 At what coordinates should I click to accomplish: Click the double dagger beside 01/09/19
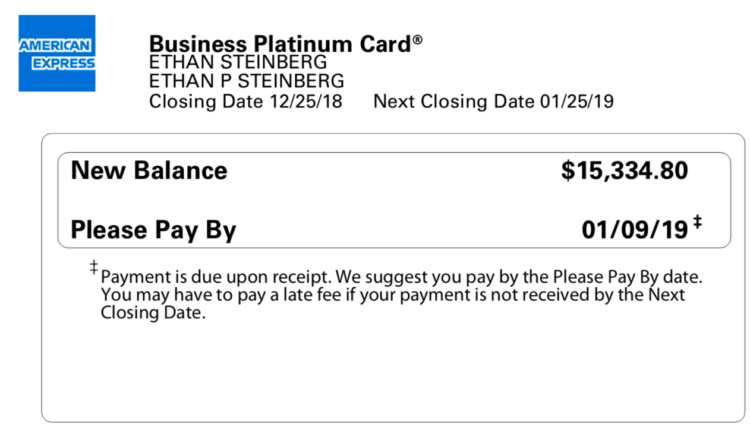697,222
